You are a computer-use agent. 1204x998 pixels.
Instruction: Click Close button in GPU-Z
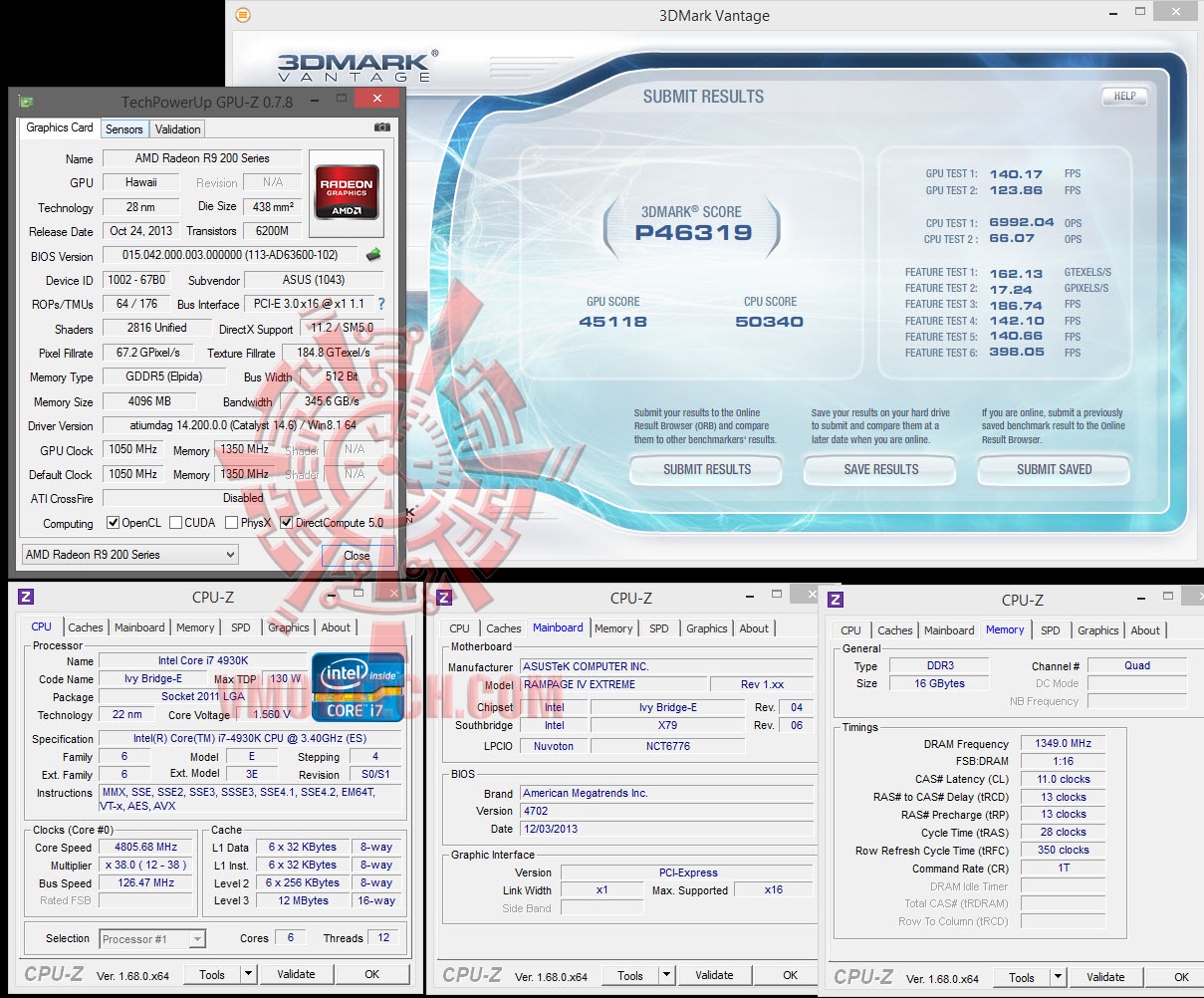(x=358, y=555)
